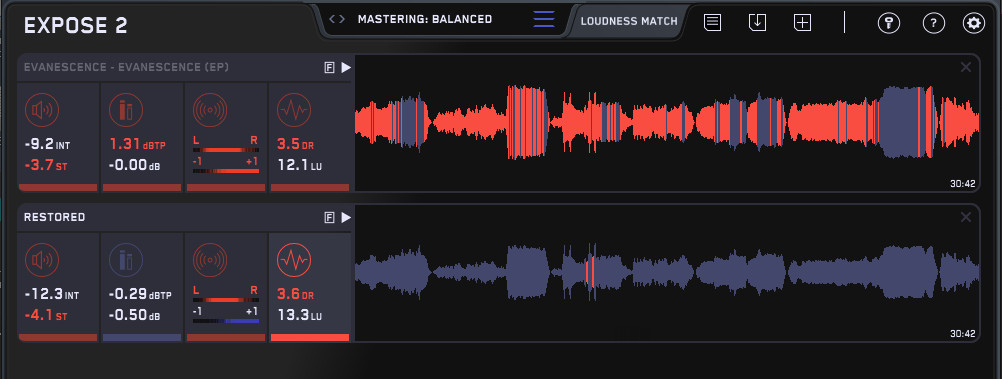Click the export/download icon
Screen dimensions: 1002x379
tap(757, 22)
